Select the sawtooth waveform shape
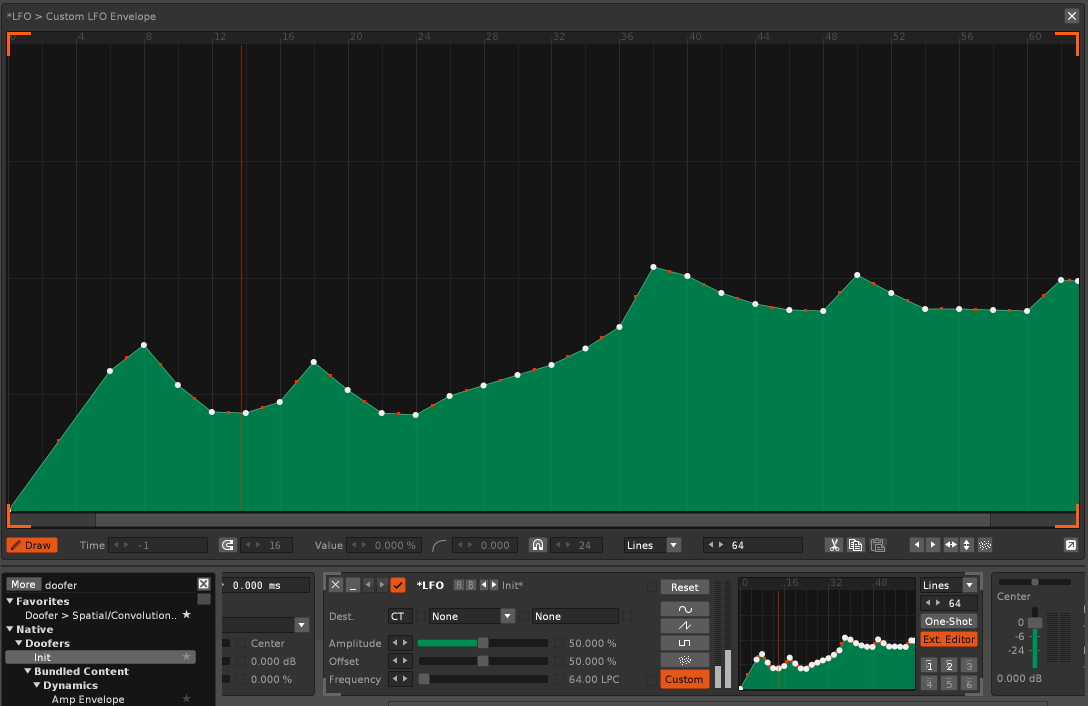The width and height of the screenshot is (1088, 706). 684,626
